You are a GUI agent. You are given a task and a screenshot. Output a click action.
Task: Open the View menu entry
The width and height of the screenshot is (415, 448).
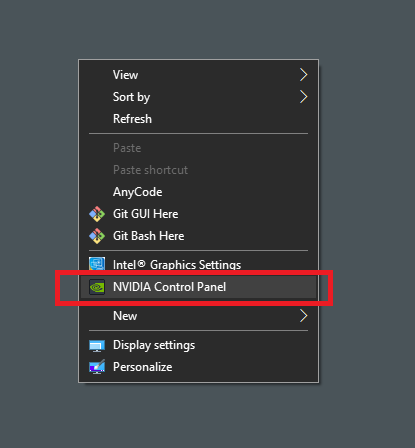click(125, 75)
